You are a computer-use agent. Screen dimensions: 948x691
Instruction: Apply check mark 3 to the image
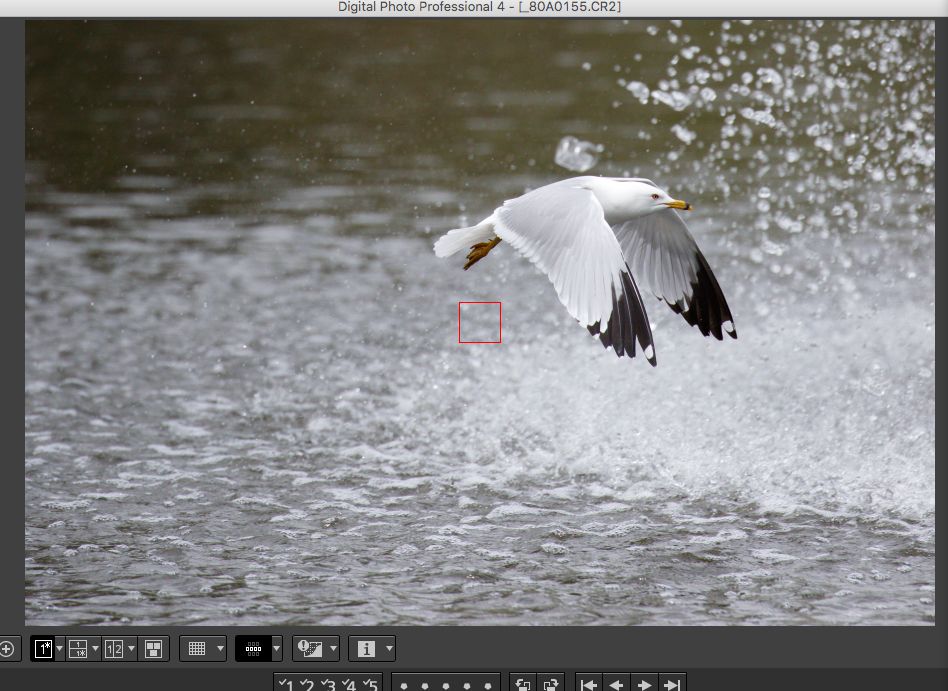[328, 685]
